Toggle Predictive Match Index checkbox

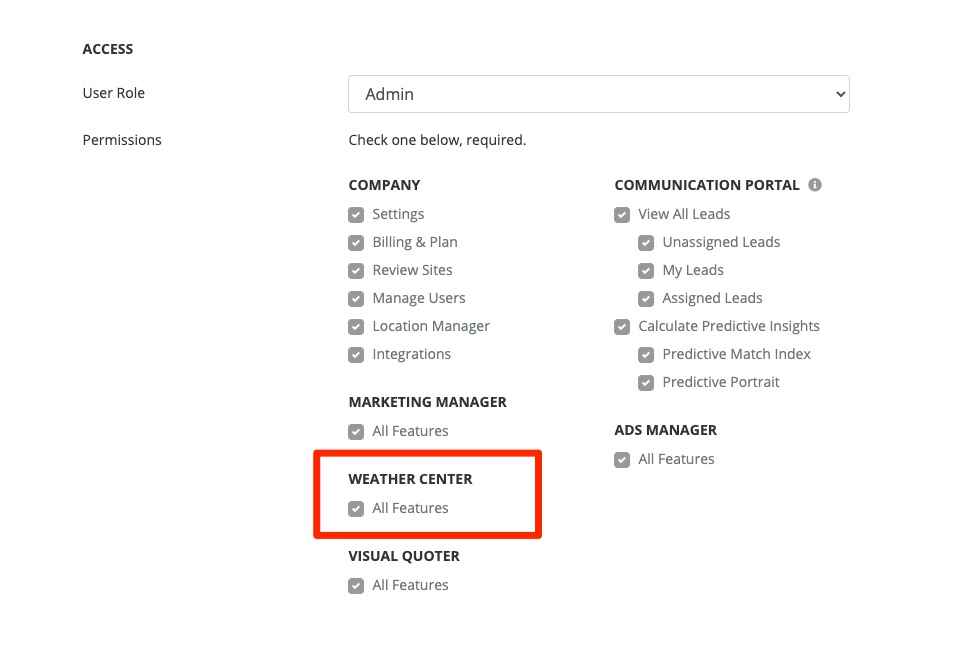point(646,354)
